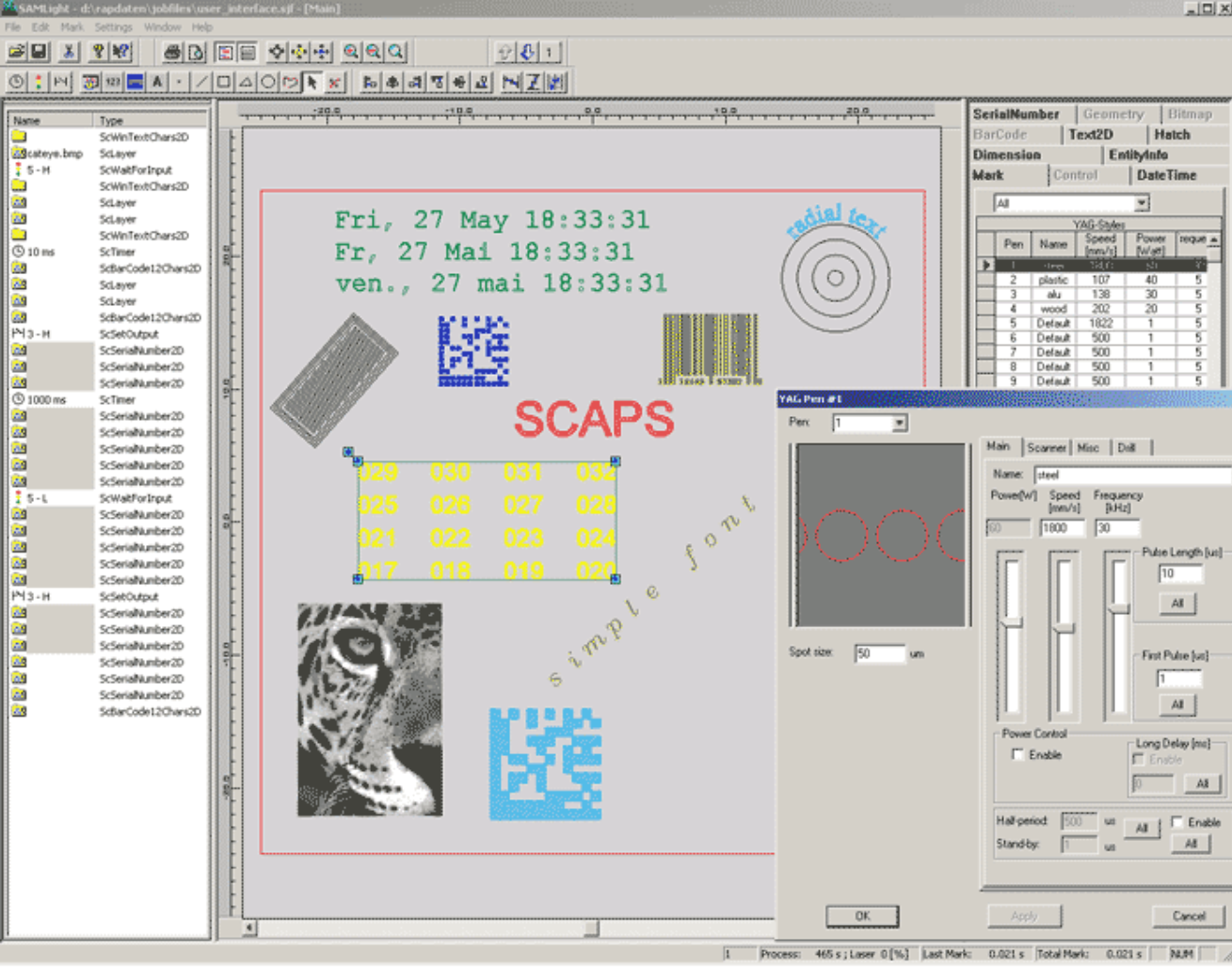Click the plain magnifier zoom icon

tap(396, 52)
